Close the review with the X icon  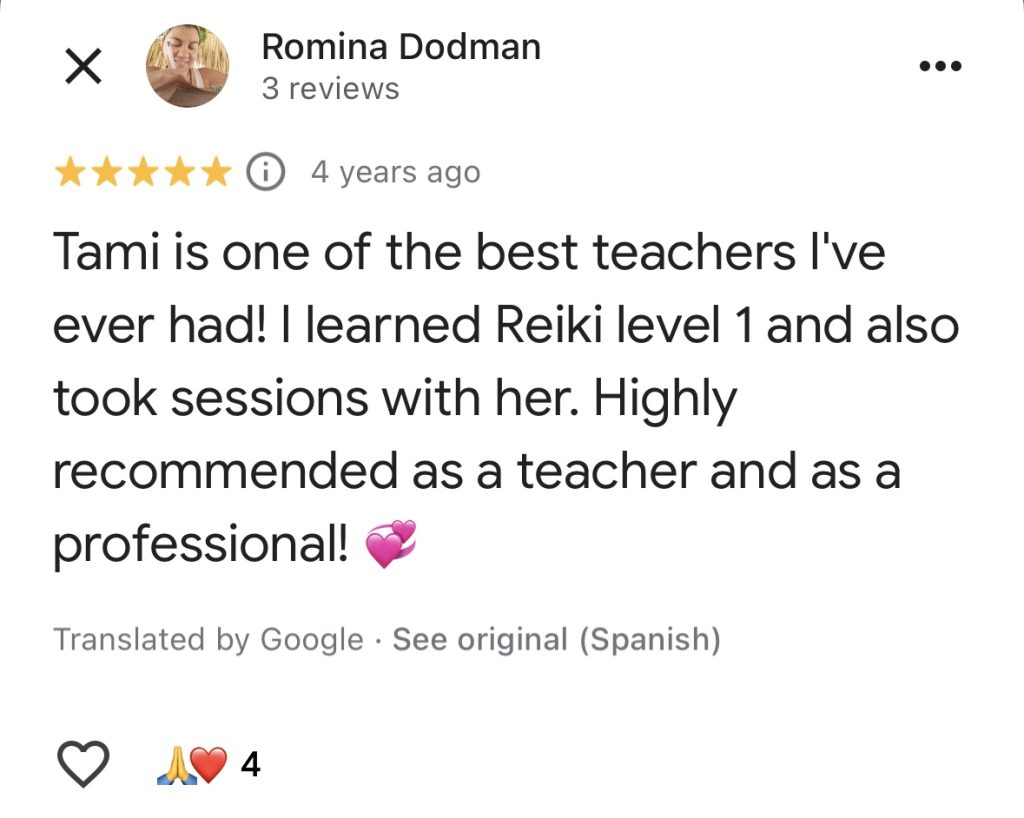pos(82,67)
